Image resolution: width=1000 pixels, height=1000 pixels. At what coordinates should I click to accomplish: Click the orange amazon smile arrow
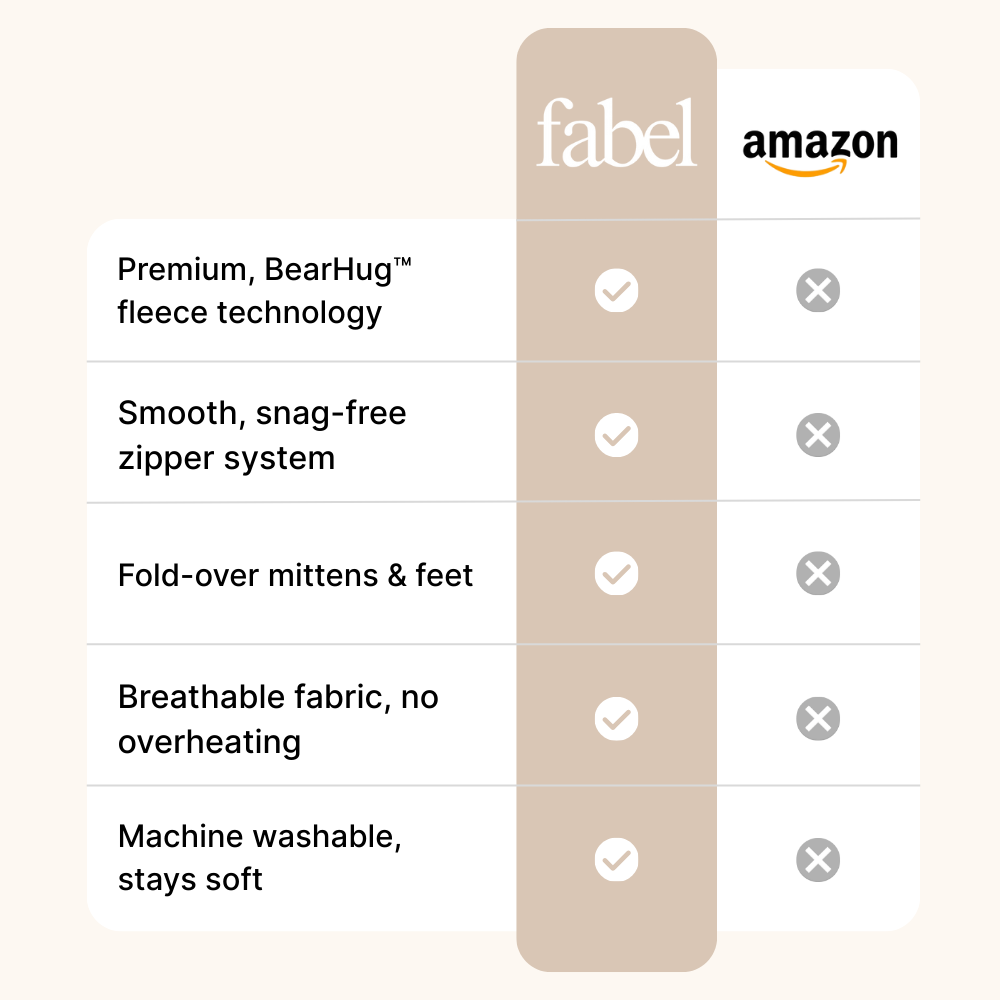tap(805, 168)
